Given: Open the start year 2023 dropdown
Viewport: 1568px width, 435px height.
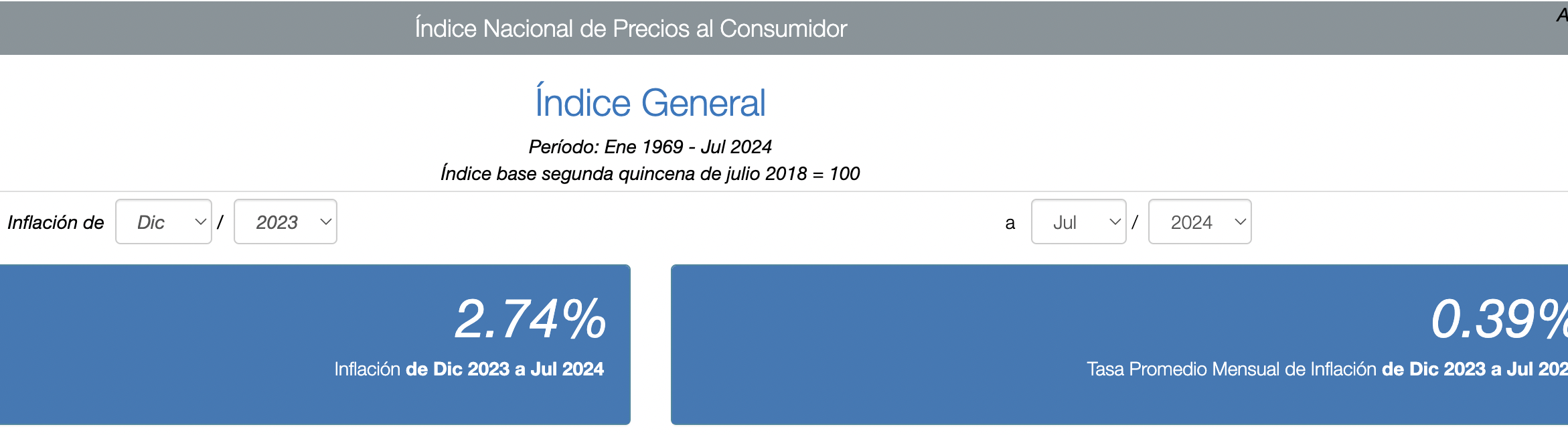Looking at the screenshot, I should pos(285,222).
